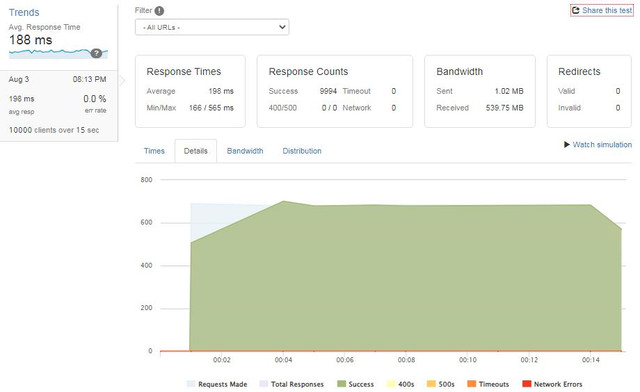Viewport: 640px width, 392px height.
Task: Switch to the Times tab
Action: click(x=154, y=151)
